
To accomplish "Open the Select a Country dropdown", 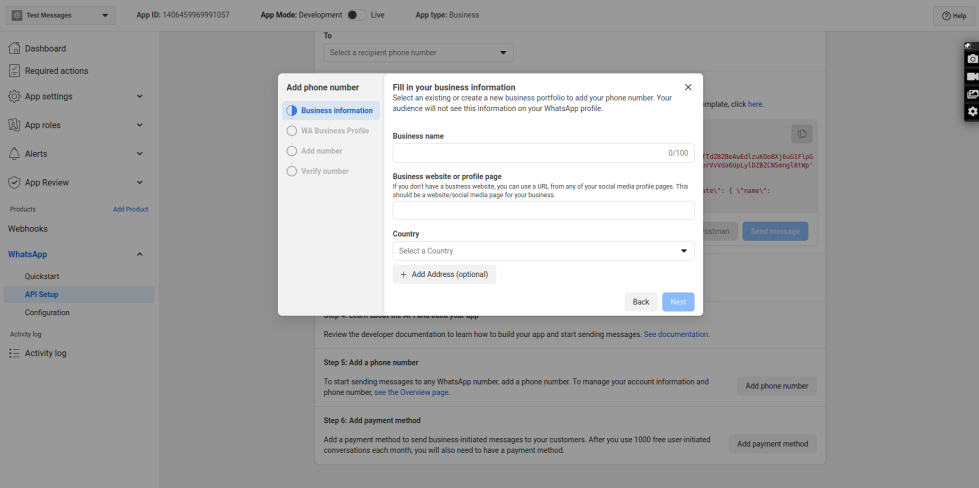I will point(543,251).
